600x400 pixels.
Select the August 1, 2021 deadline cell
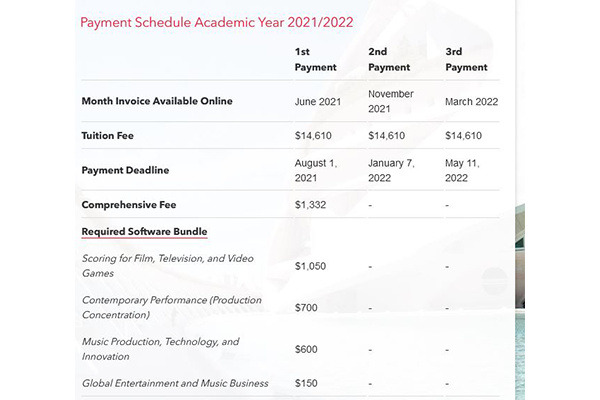coord(320,169)
